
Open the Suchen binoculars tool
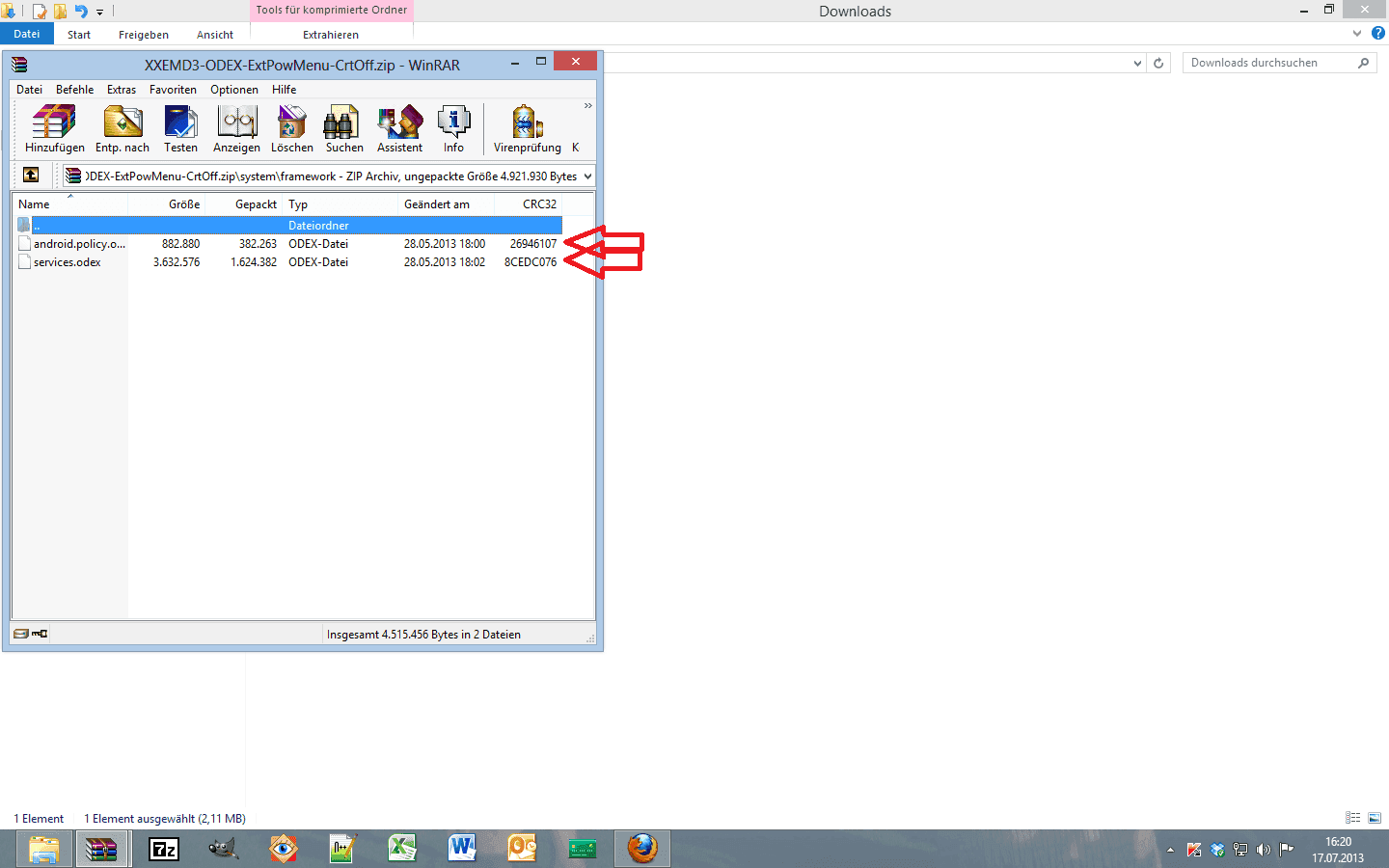tap(344, 129)
